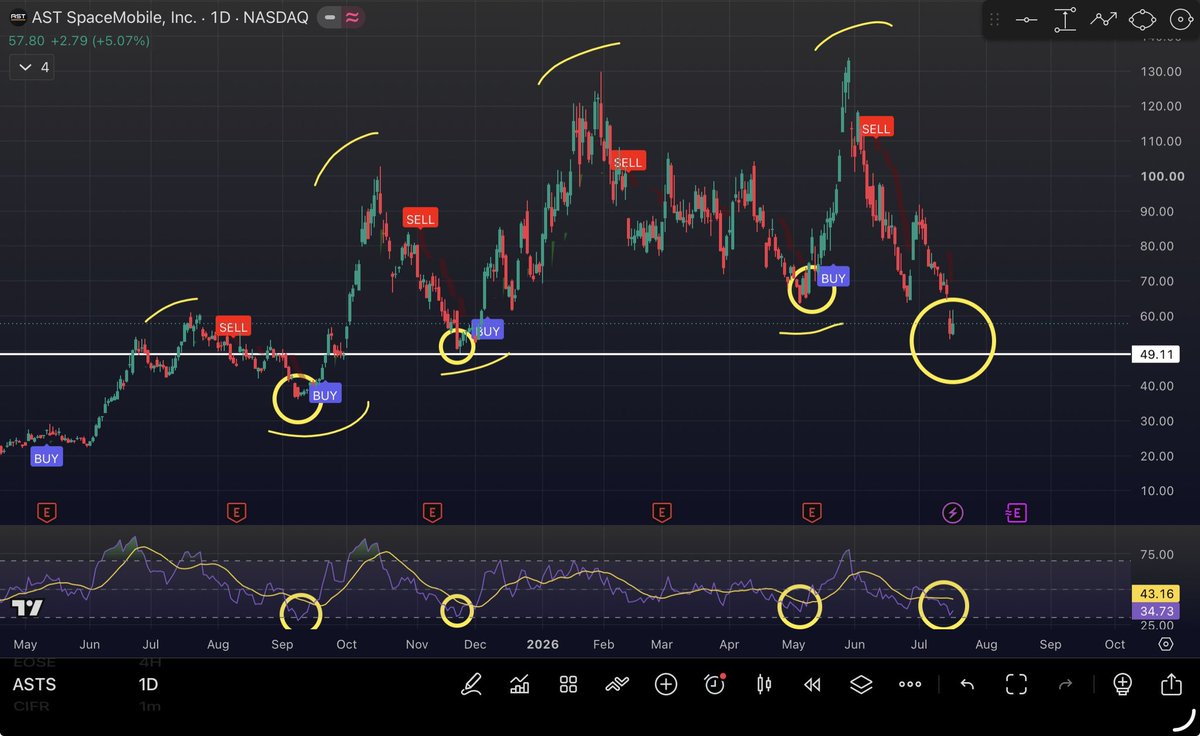Tap the TradingView logo on chart
The height and width of the screenshot is (736, 1200).
tap(27, 607)
